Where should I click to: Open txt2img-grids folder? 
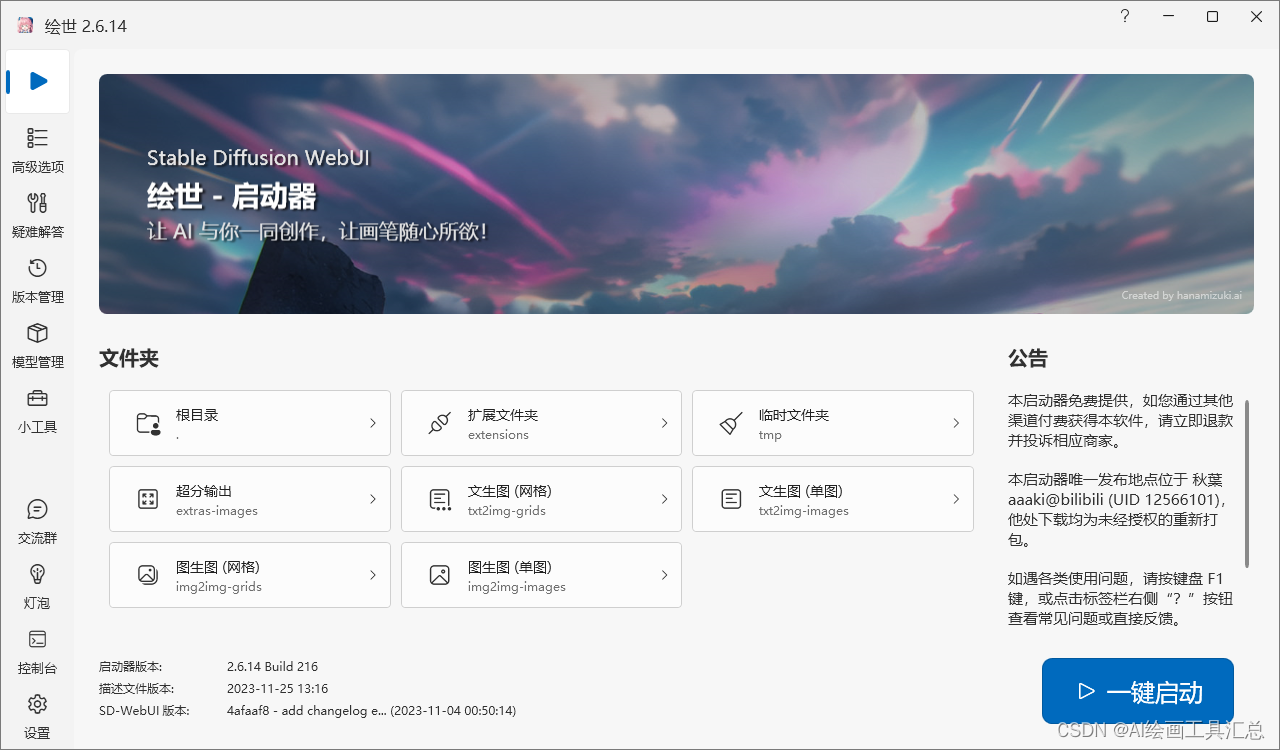[541, 499]
